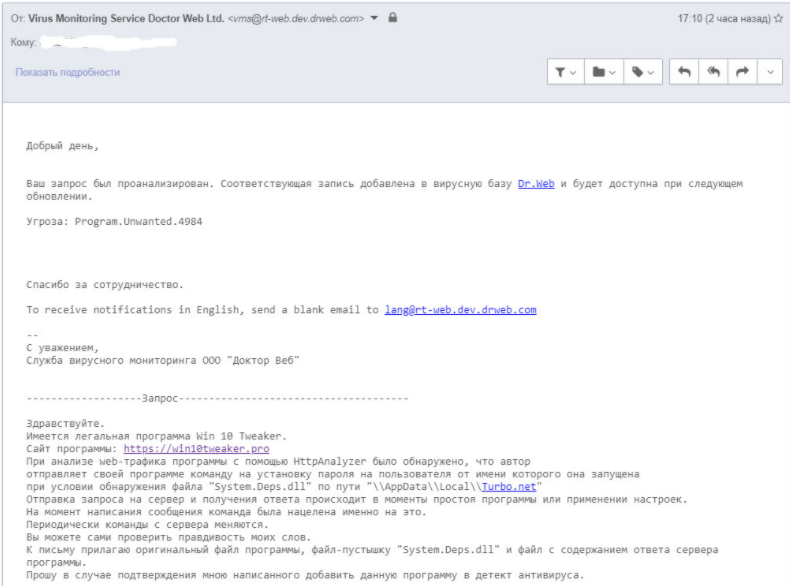Click the lang@rt-web.dev.drweb.com email link
790x586 pixels.
point(460,309)
